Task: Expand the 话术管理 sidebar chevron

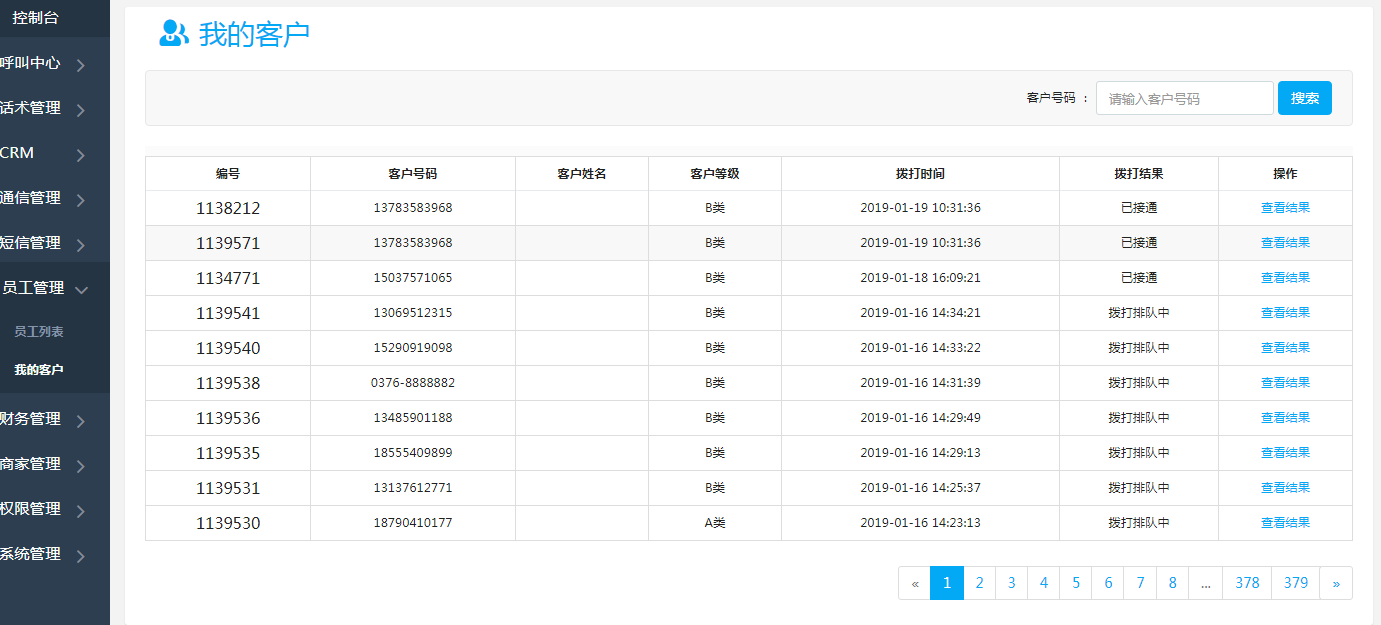Action: [x=81, y=110]
